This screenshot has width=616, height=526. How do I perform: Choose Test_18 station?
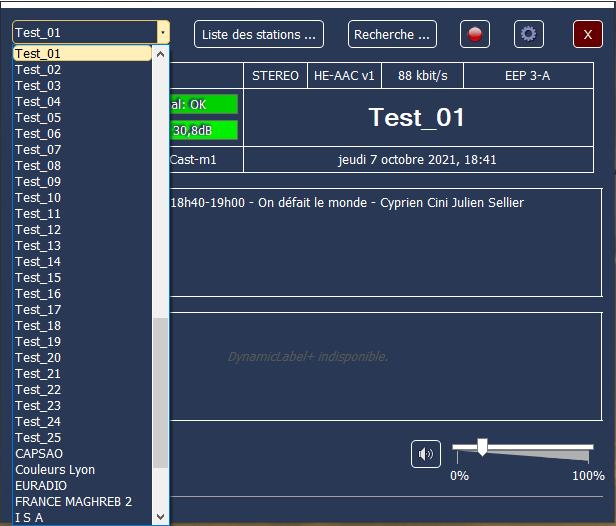[x=82, y=326]
